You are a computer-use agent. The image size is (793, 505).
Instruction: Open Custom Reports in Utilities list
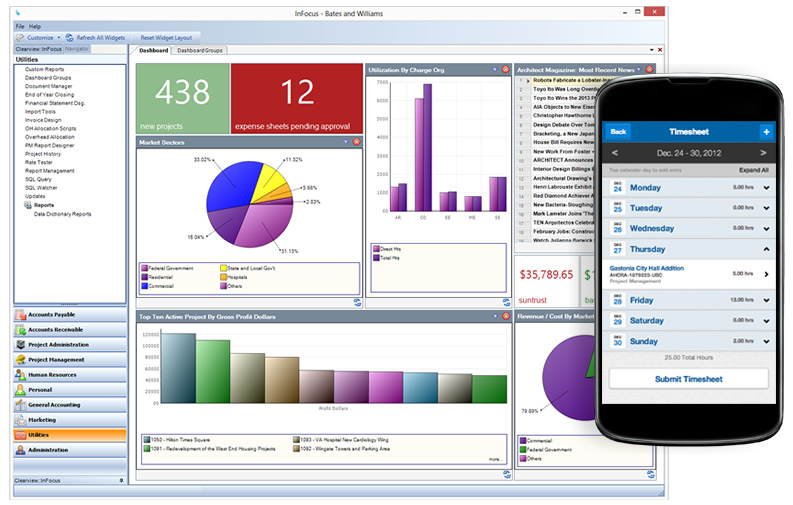tap(45, 69)
